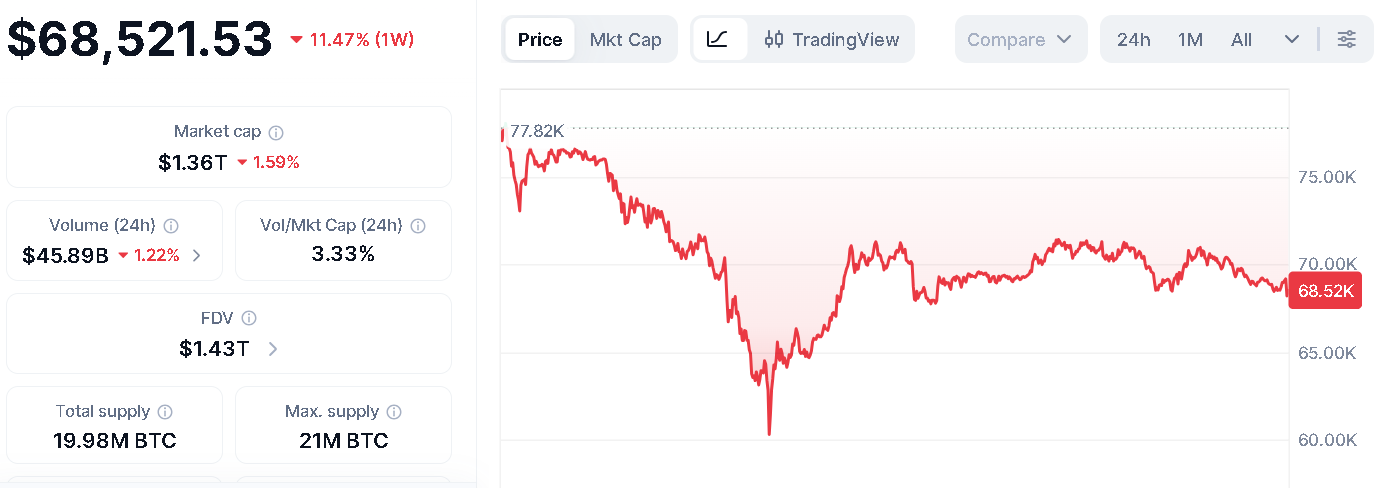Click the FDV info icon
The image size is (1380, 488).
[x=249, y=318]
